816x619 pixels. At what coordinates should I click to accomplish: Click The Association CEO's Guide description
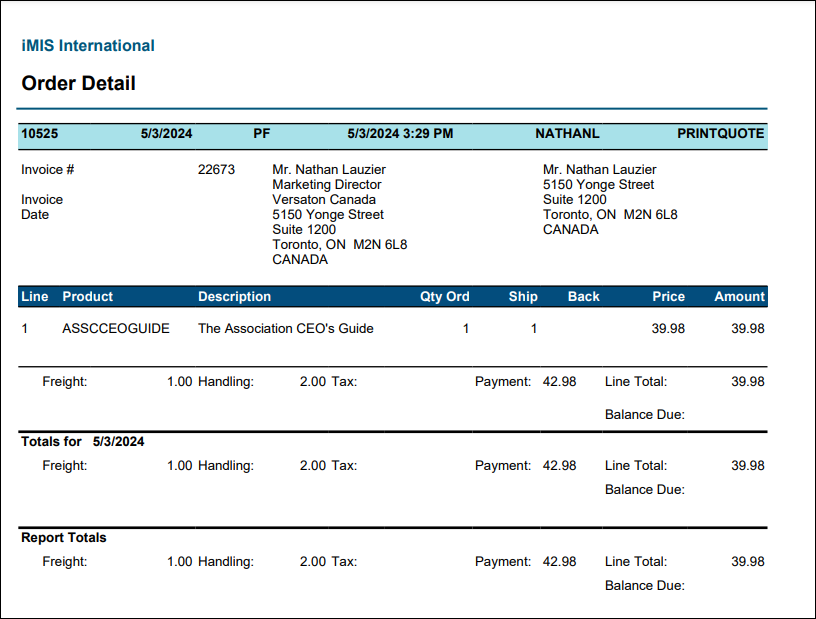(286, 329)
